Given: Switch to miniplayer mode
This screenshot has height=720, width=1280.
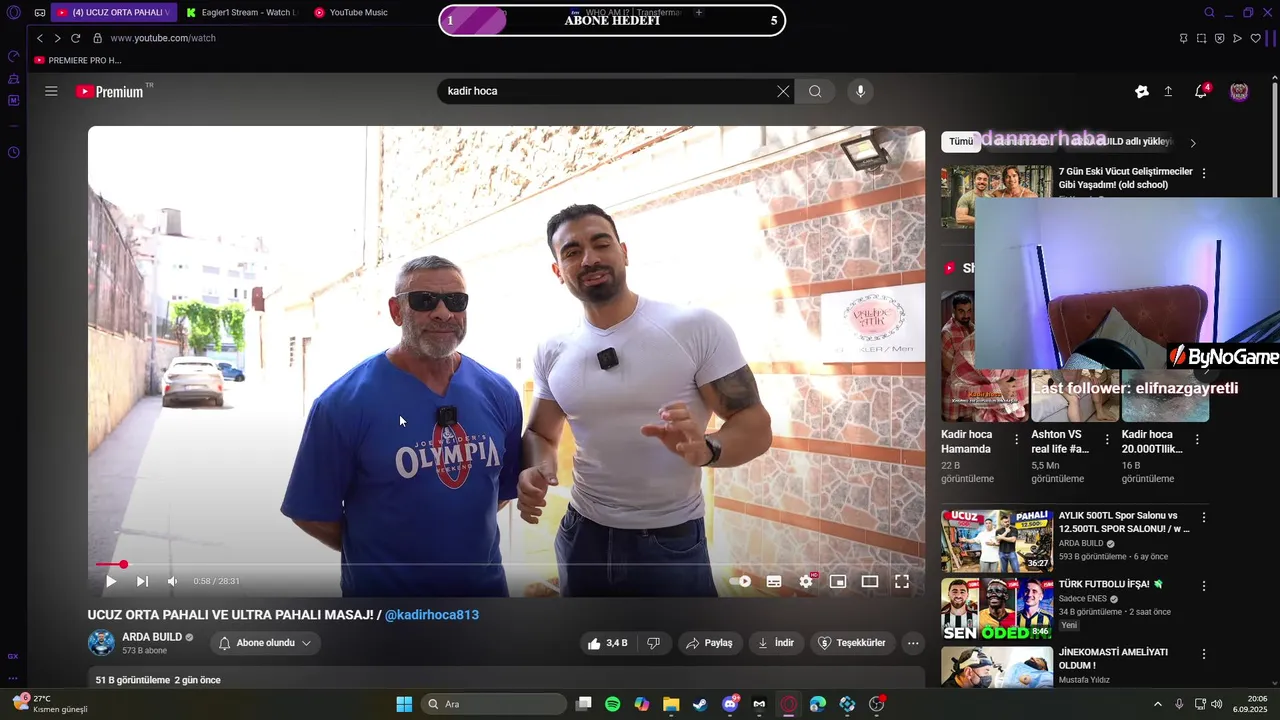Looking at the screenshot, I should 838,581.
